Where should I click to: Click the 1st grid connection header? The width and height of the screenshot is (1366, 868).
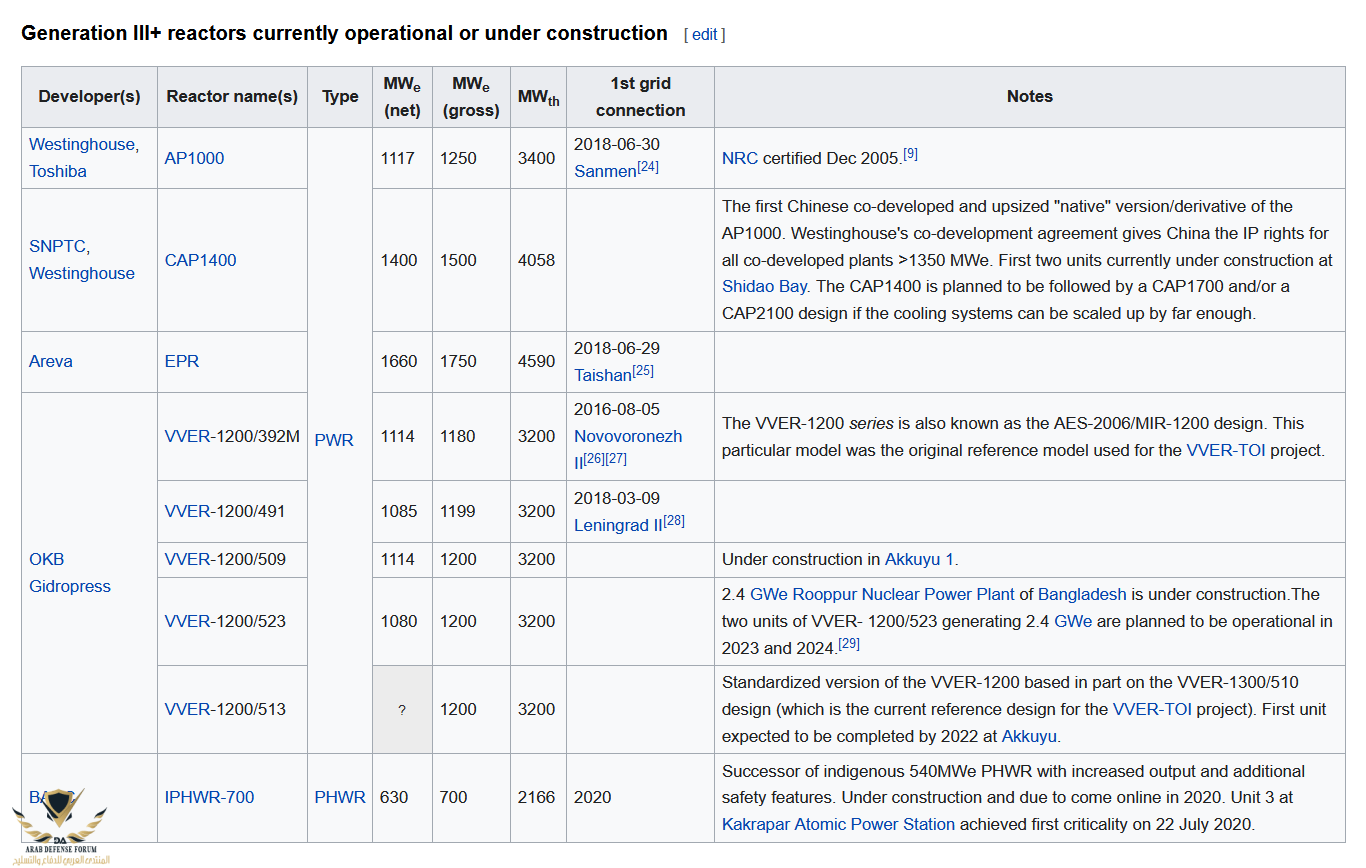coord(640,97)
